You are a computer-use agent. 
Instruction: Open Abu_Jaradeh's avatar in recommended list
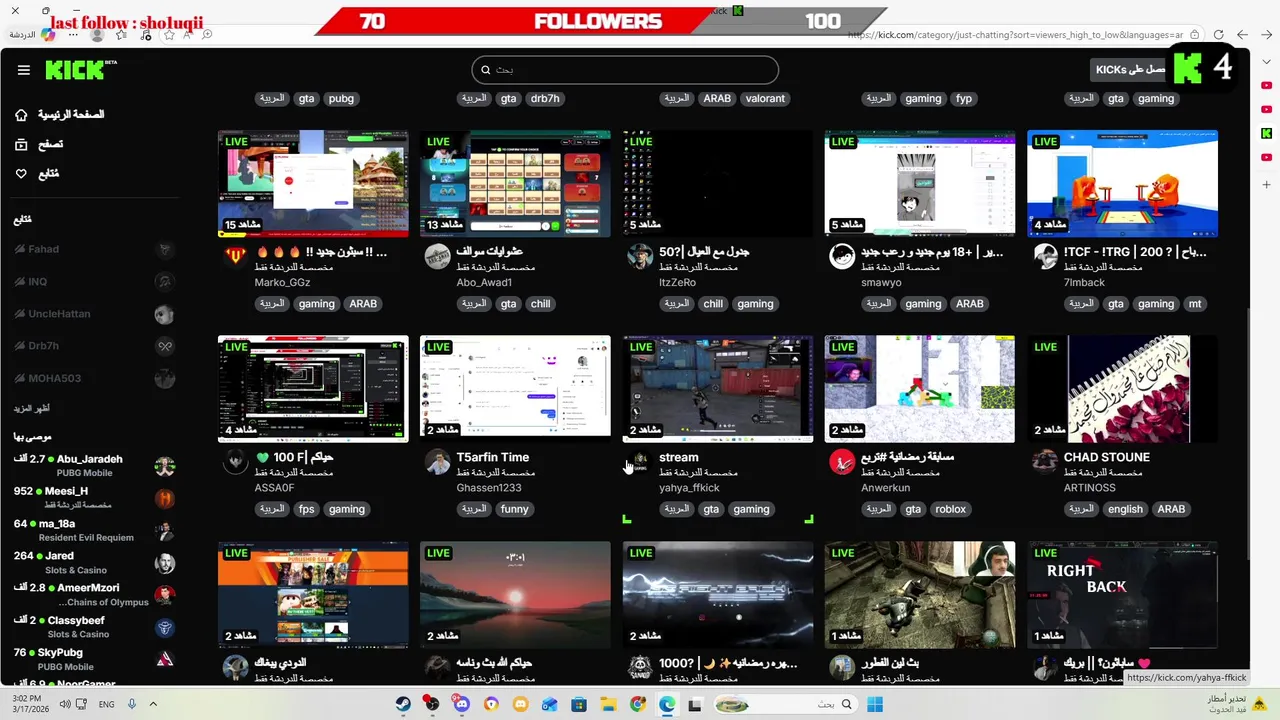[165, 466]
